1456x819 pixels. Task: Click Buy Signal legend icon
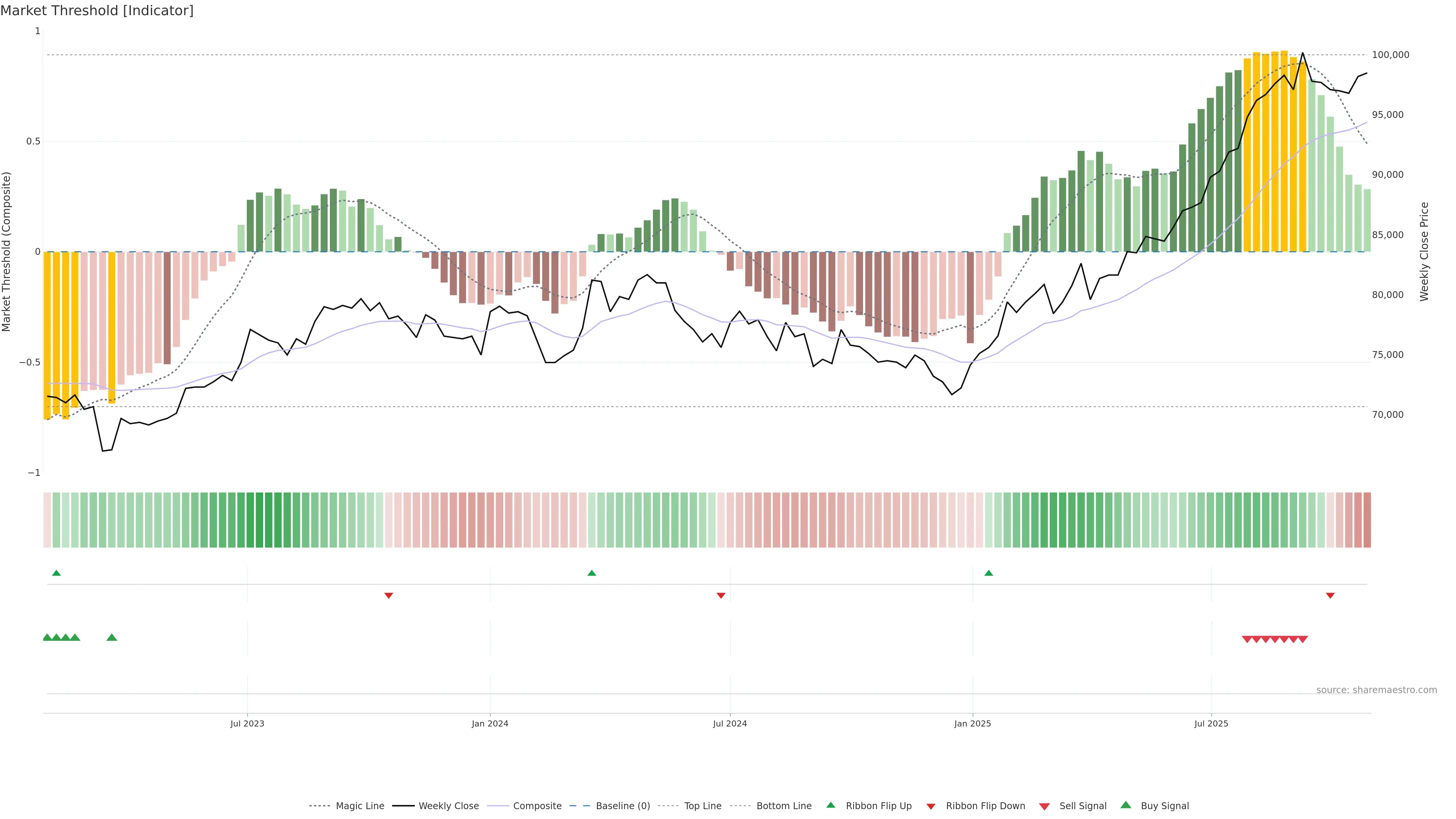click(1126, 805)
